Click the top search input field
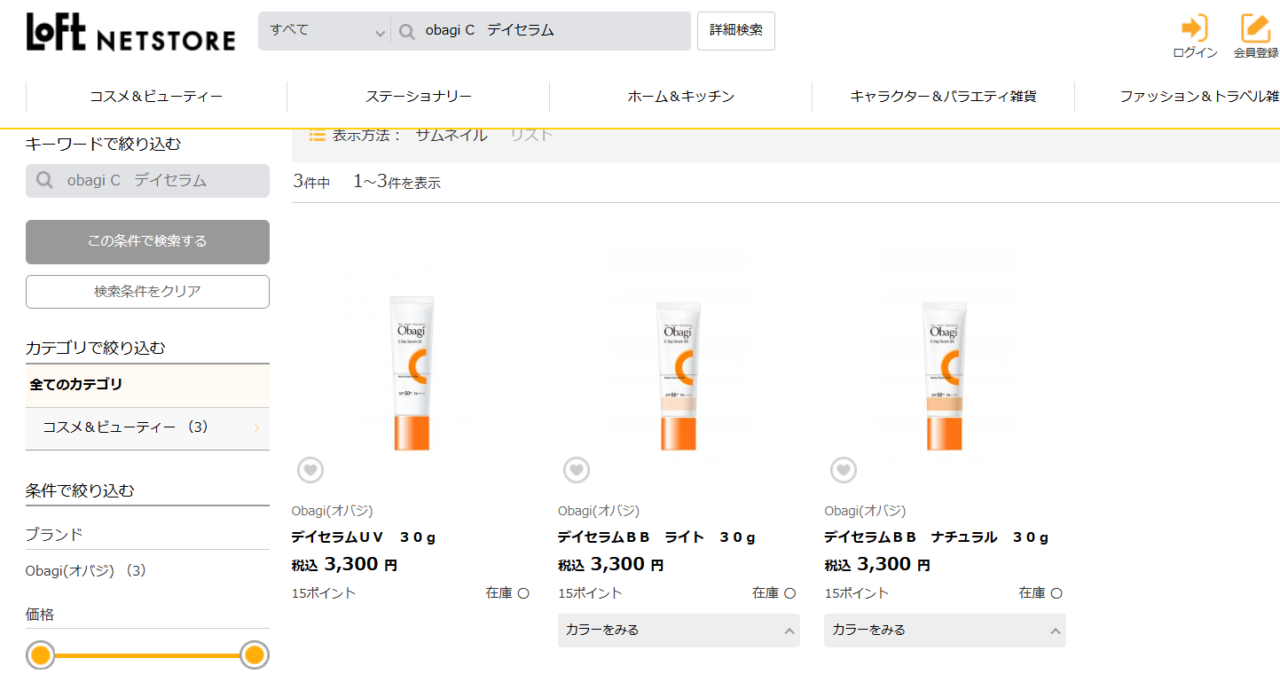The height and width of the screenshot is (674, 1280). tap(541, 31)
